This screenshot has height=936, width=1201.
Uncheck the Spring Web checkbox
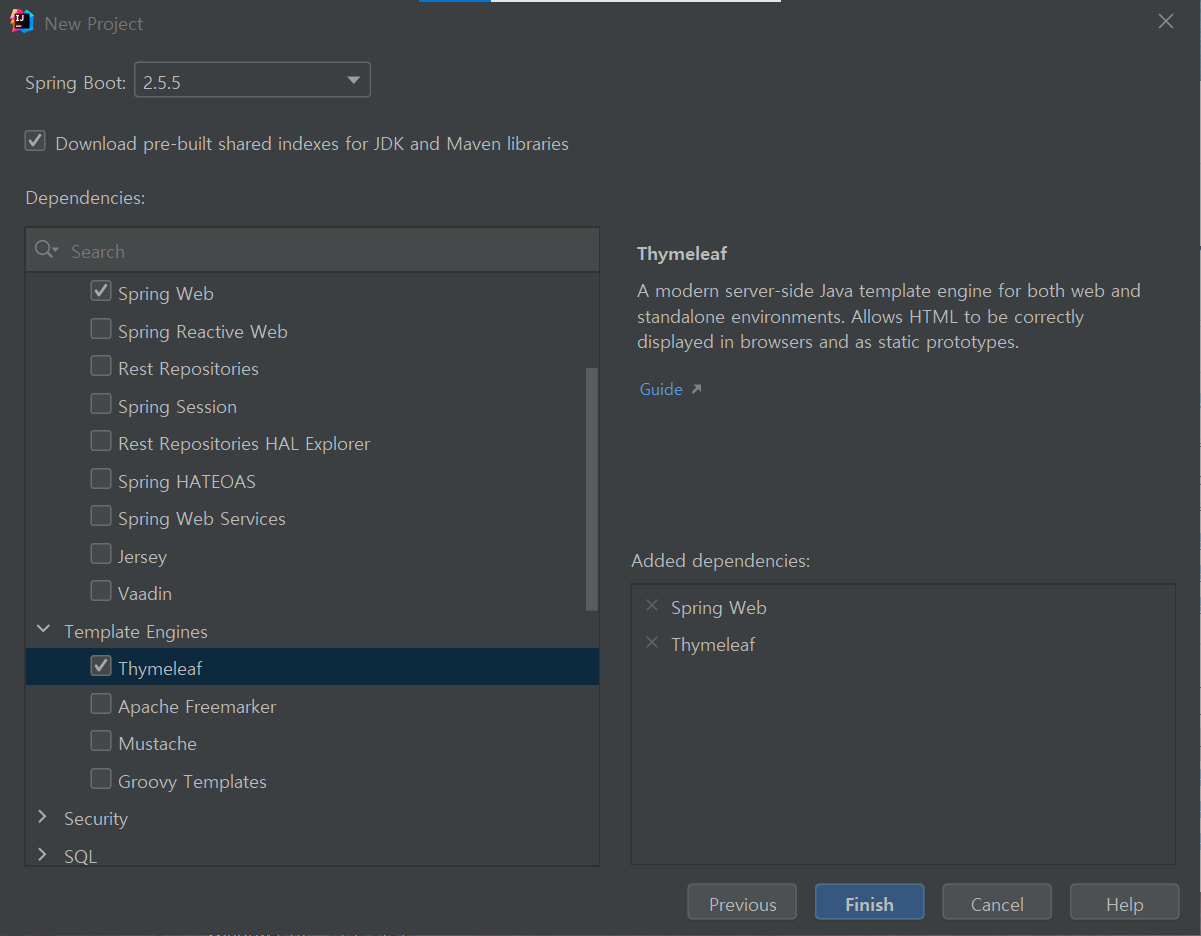click(101, 292)
